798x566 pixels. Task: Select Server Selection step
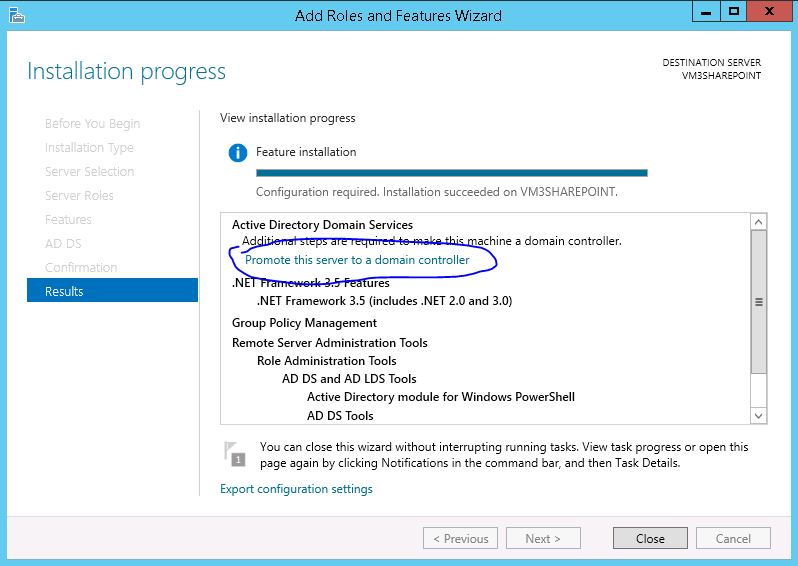89,172
